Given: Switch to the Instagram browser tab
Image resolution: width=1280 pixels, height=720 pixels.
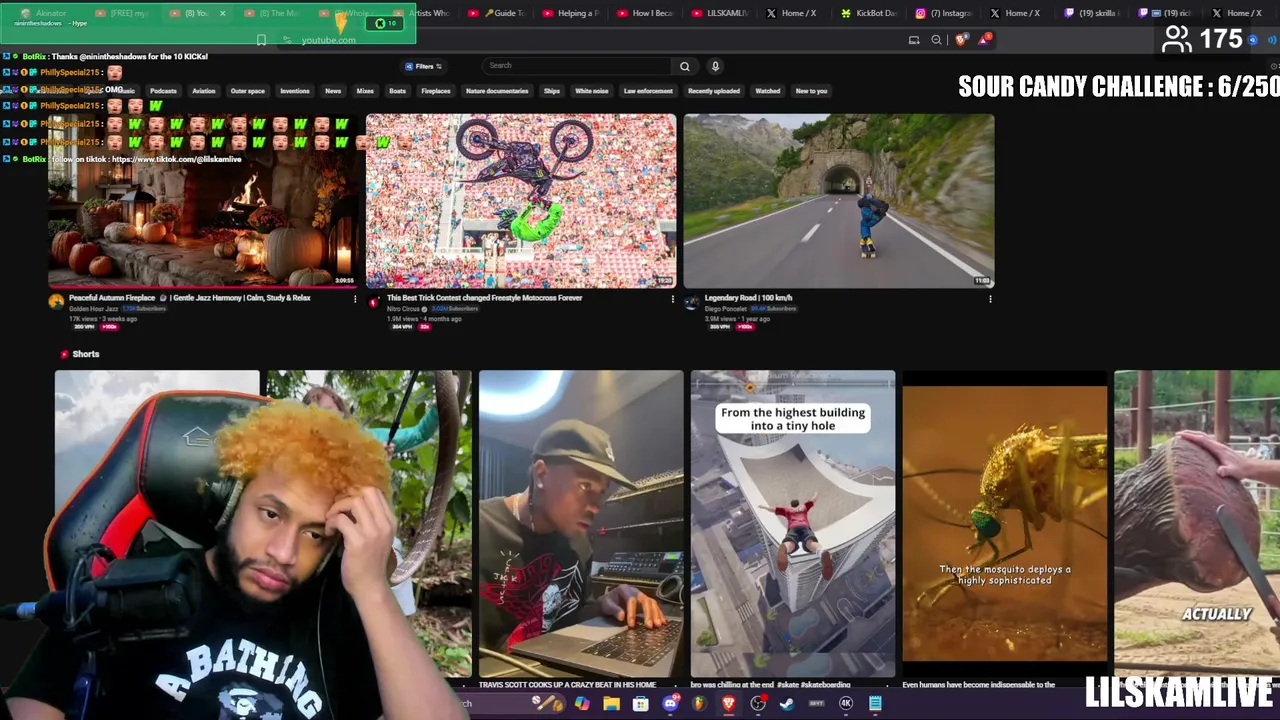Looking at the screenshot, I should (944, 13).
